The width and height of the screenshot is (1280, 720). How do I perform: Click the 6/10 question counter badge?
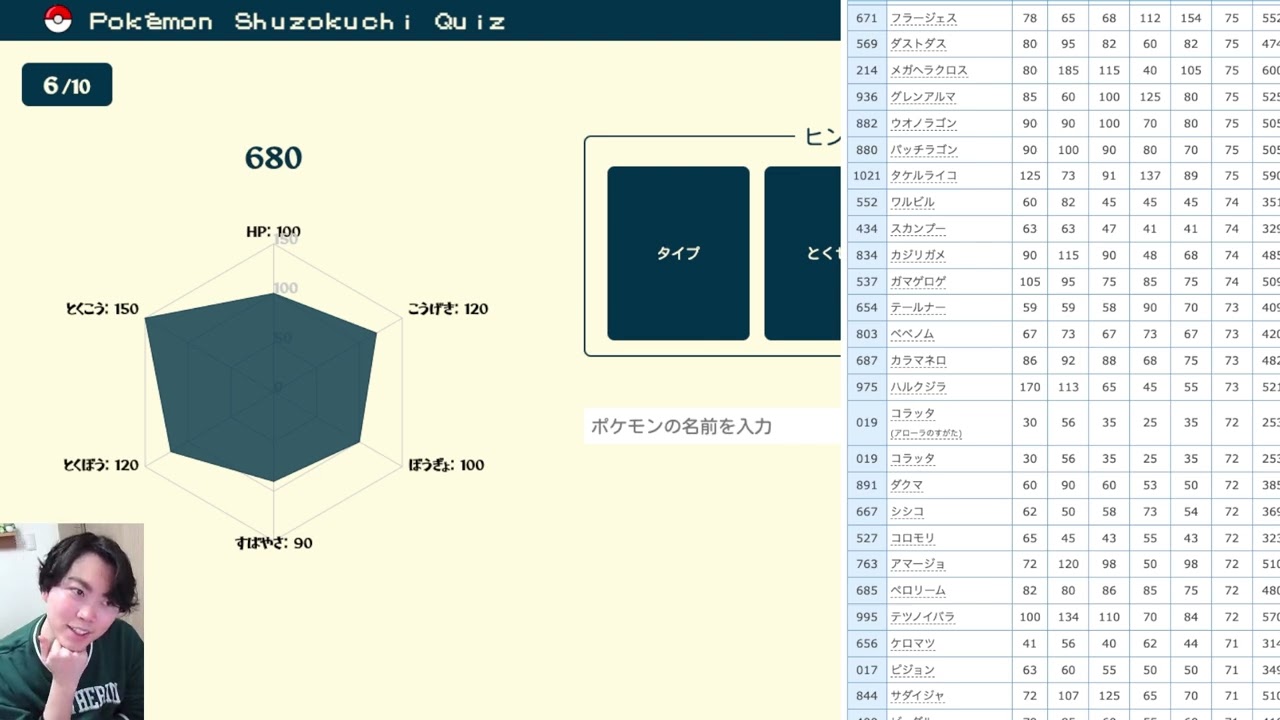pyautogui.click(x=67, y=85)
